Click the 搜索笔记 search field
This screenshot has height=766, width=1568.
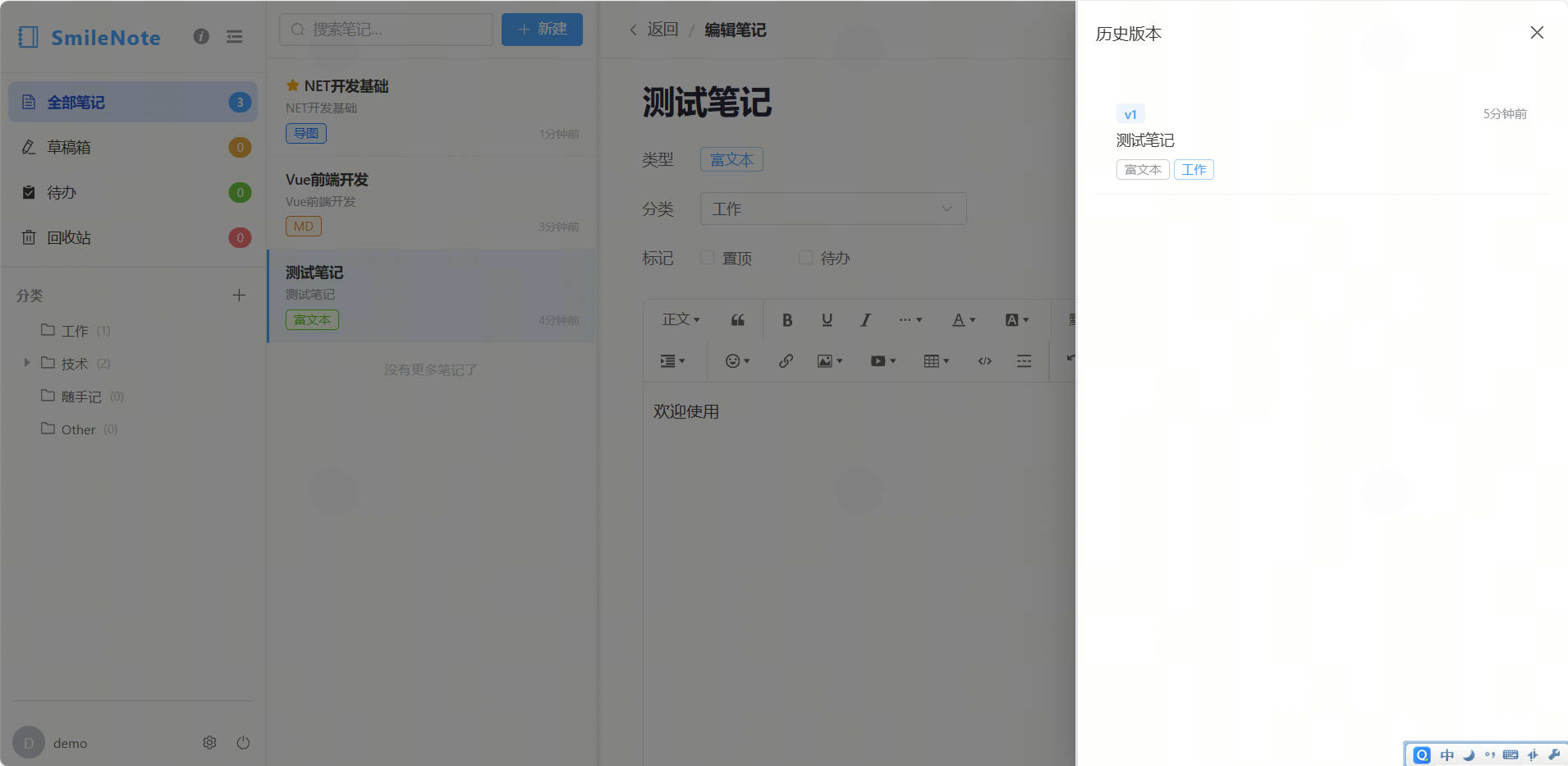[x=386, y=30]
